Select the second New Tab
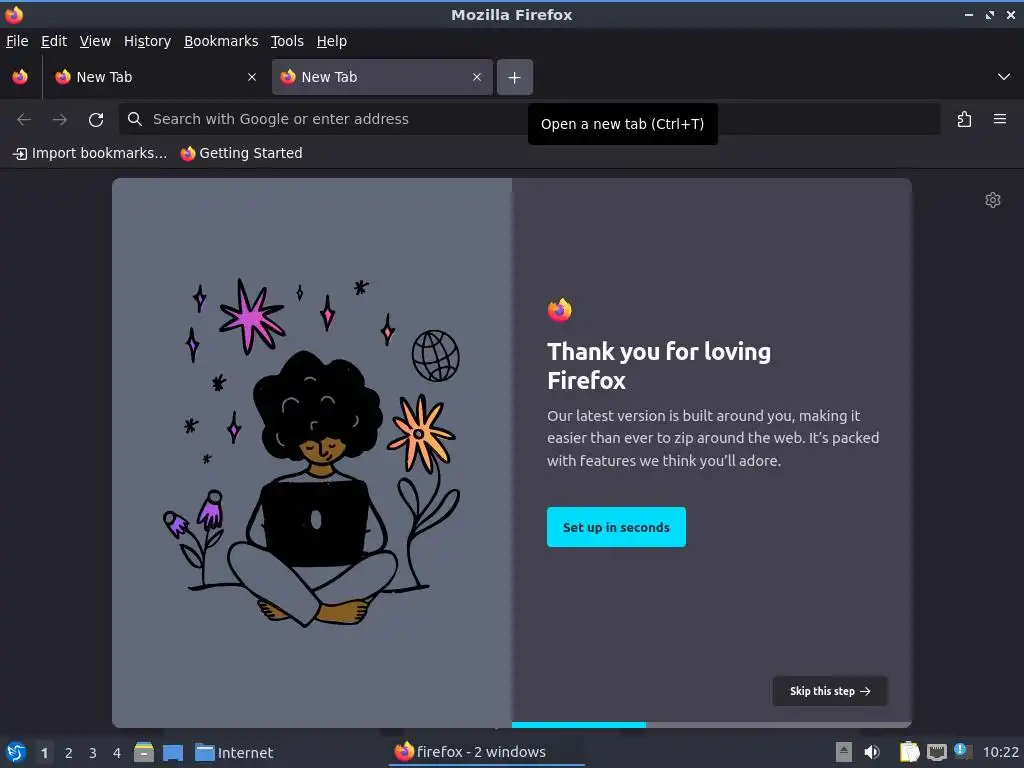The image size is (1024, 768). (x=382, y=77)
